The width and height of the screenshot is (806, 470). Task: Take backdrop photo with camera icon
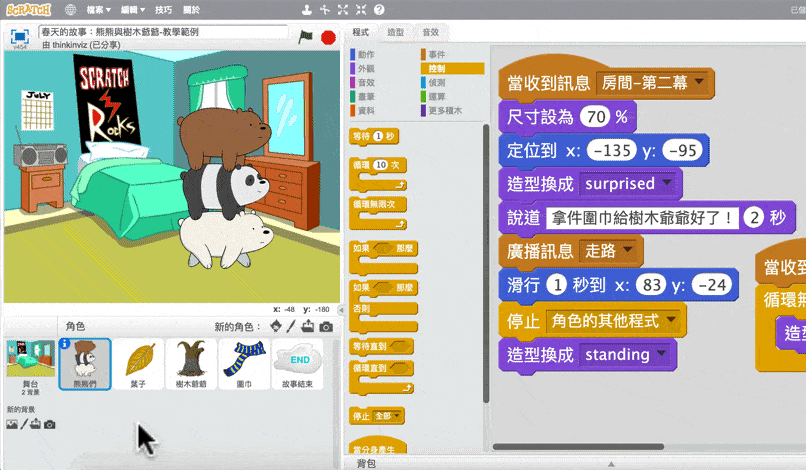[50, 424]
